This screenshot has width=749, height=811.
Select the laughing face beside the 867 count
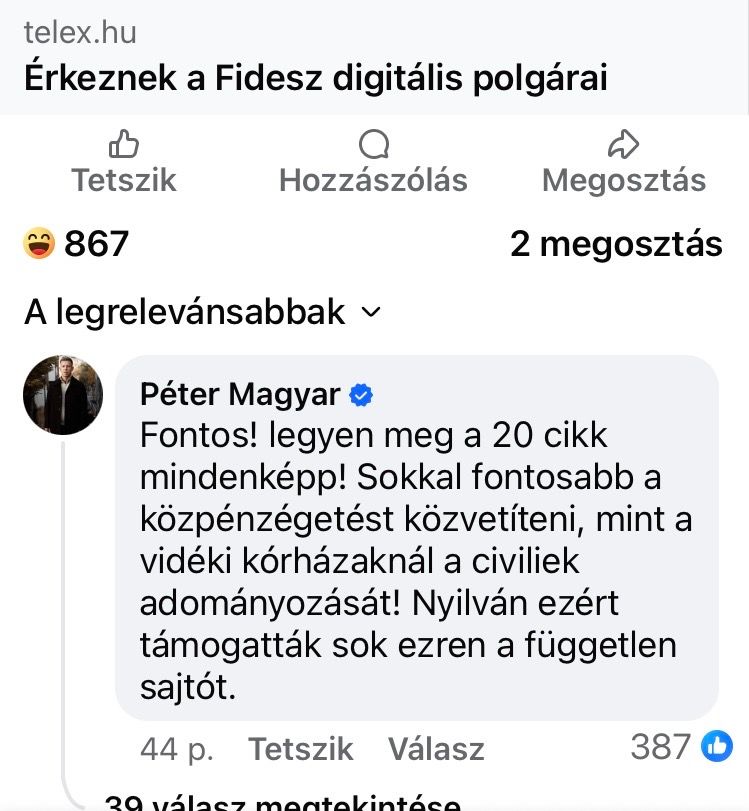37,242
